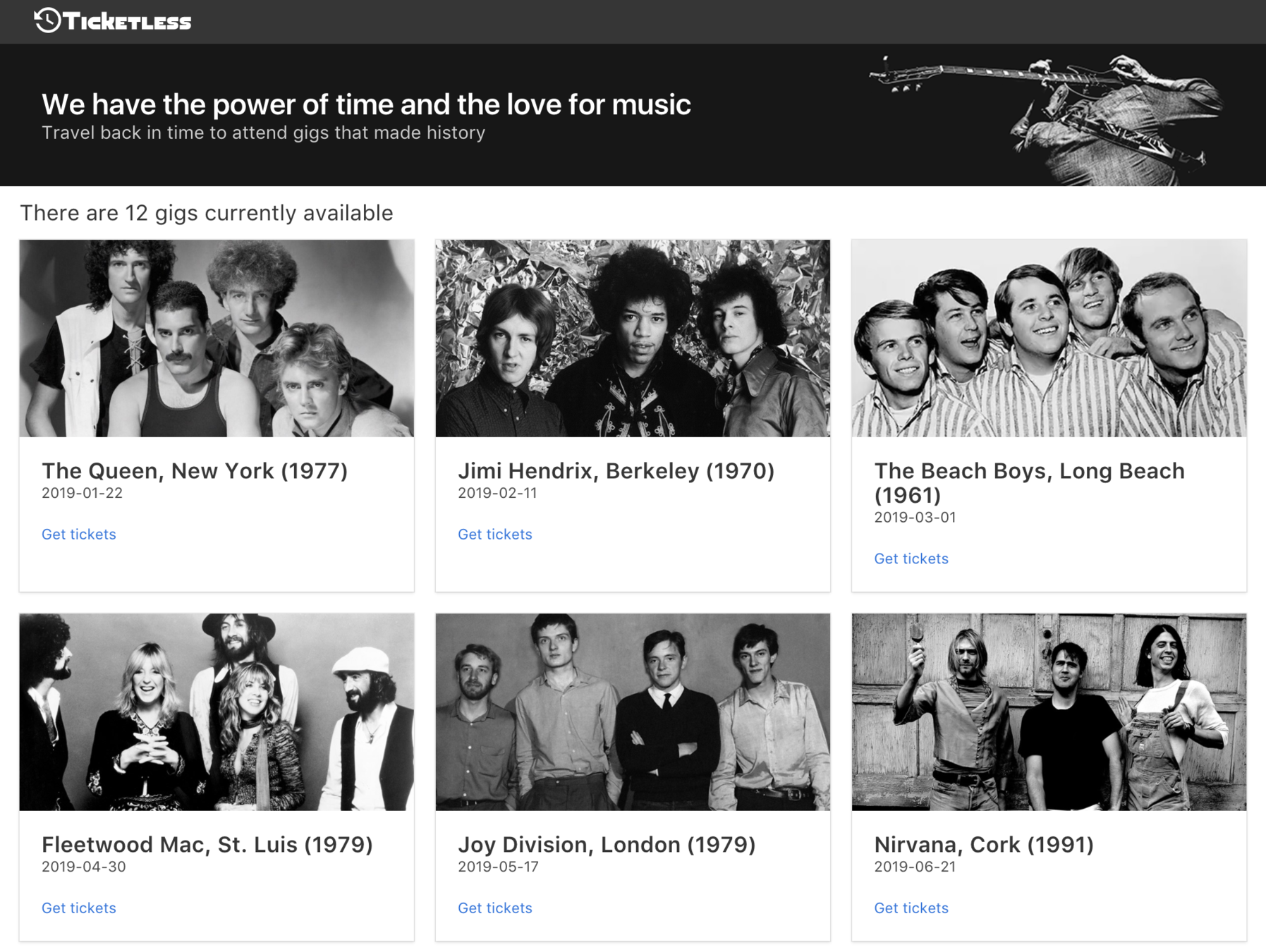This screenshot has height=952, width=1266.
Task: Select title Jimi Hendrix, Berkeley (1970)
Action: 616,470
